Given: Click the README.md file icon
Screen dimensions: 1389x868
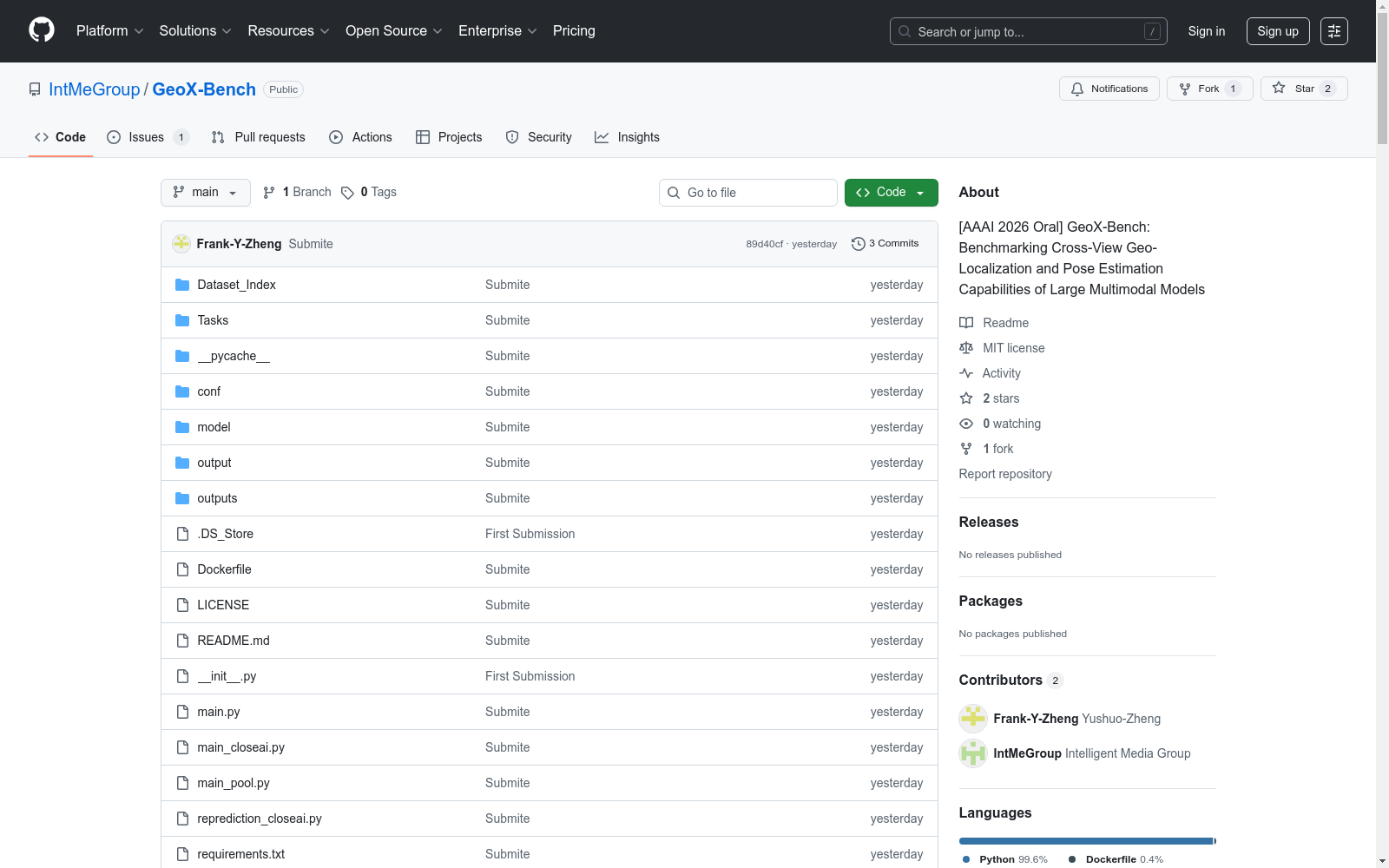Looking at the screenshot, I should tap(182, 641).
